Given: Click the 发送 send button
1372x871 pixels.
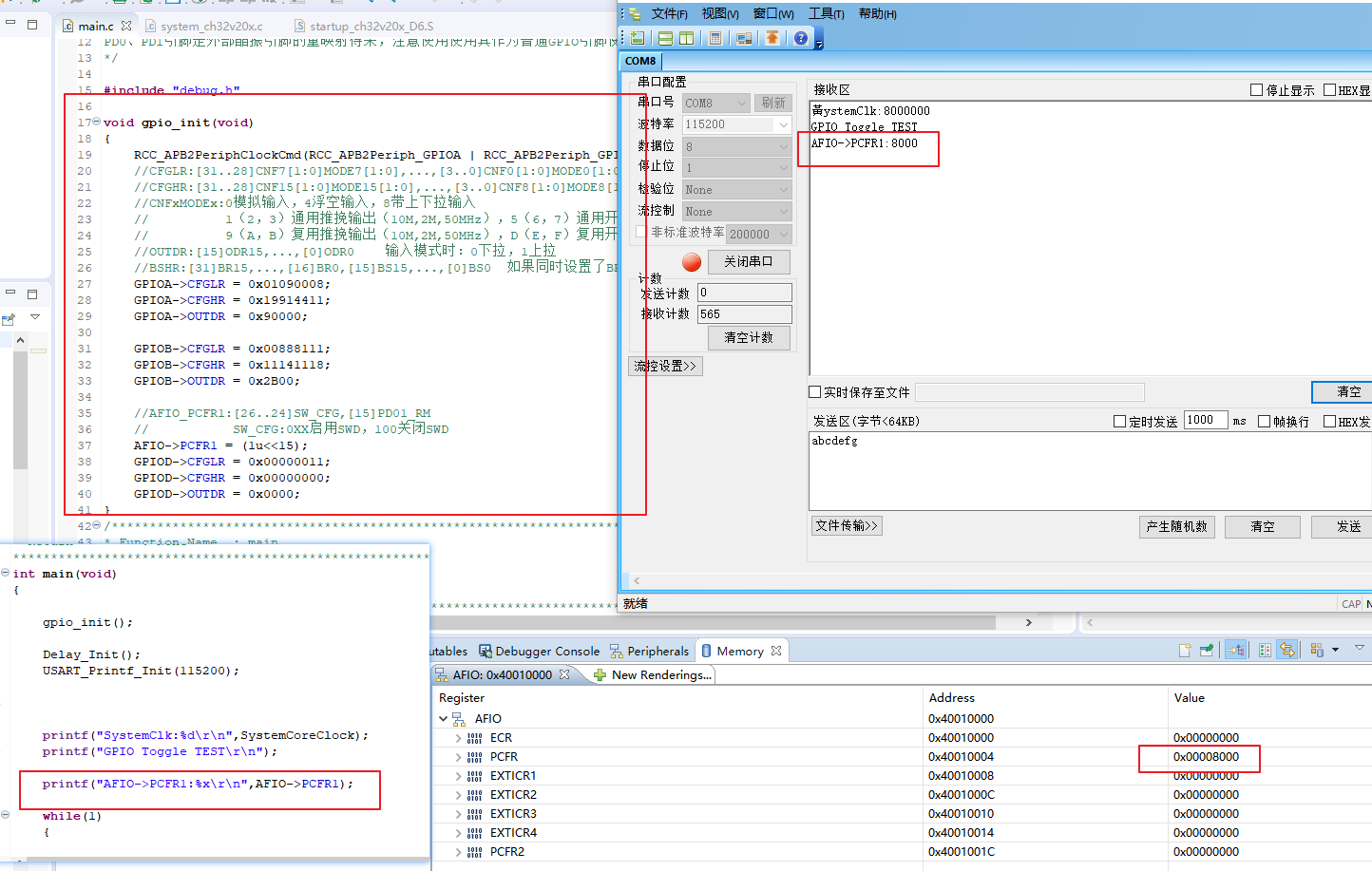Looking at the screenshot, I should (x=1343, y=526).
